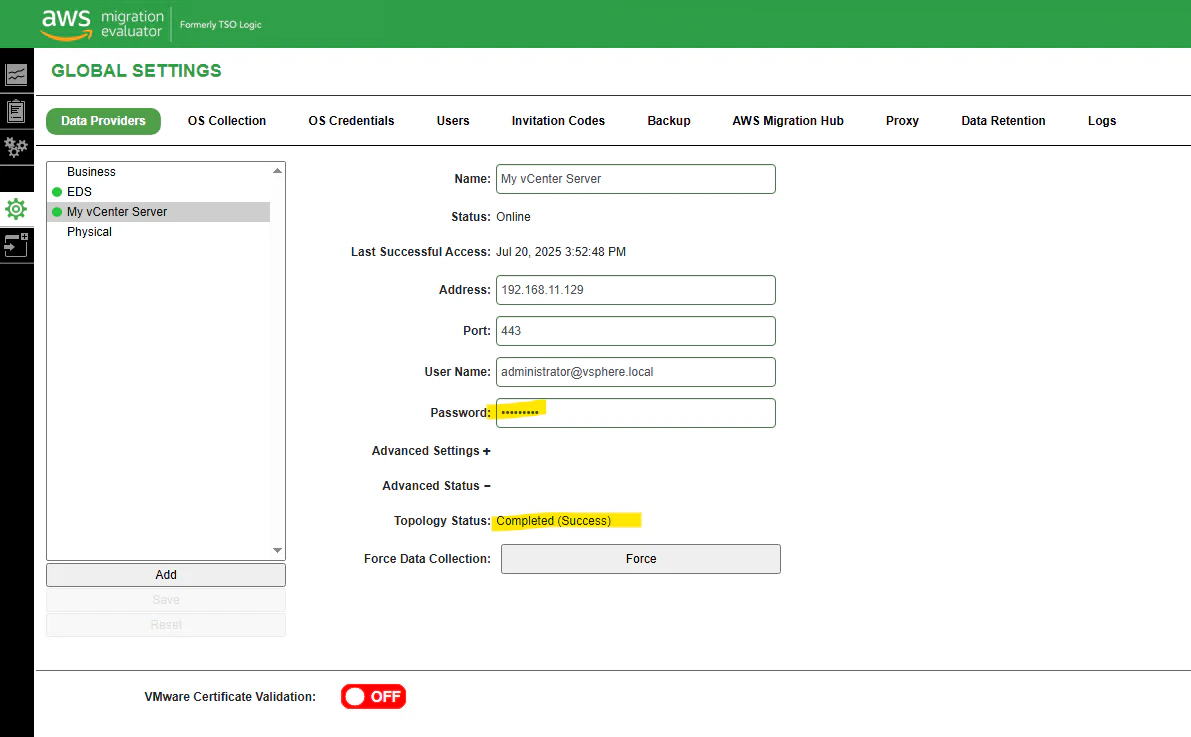Select EDS in provider list
This screenshot has height=737, width=1191.
coord(159,192)
